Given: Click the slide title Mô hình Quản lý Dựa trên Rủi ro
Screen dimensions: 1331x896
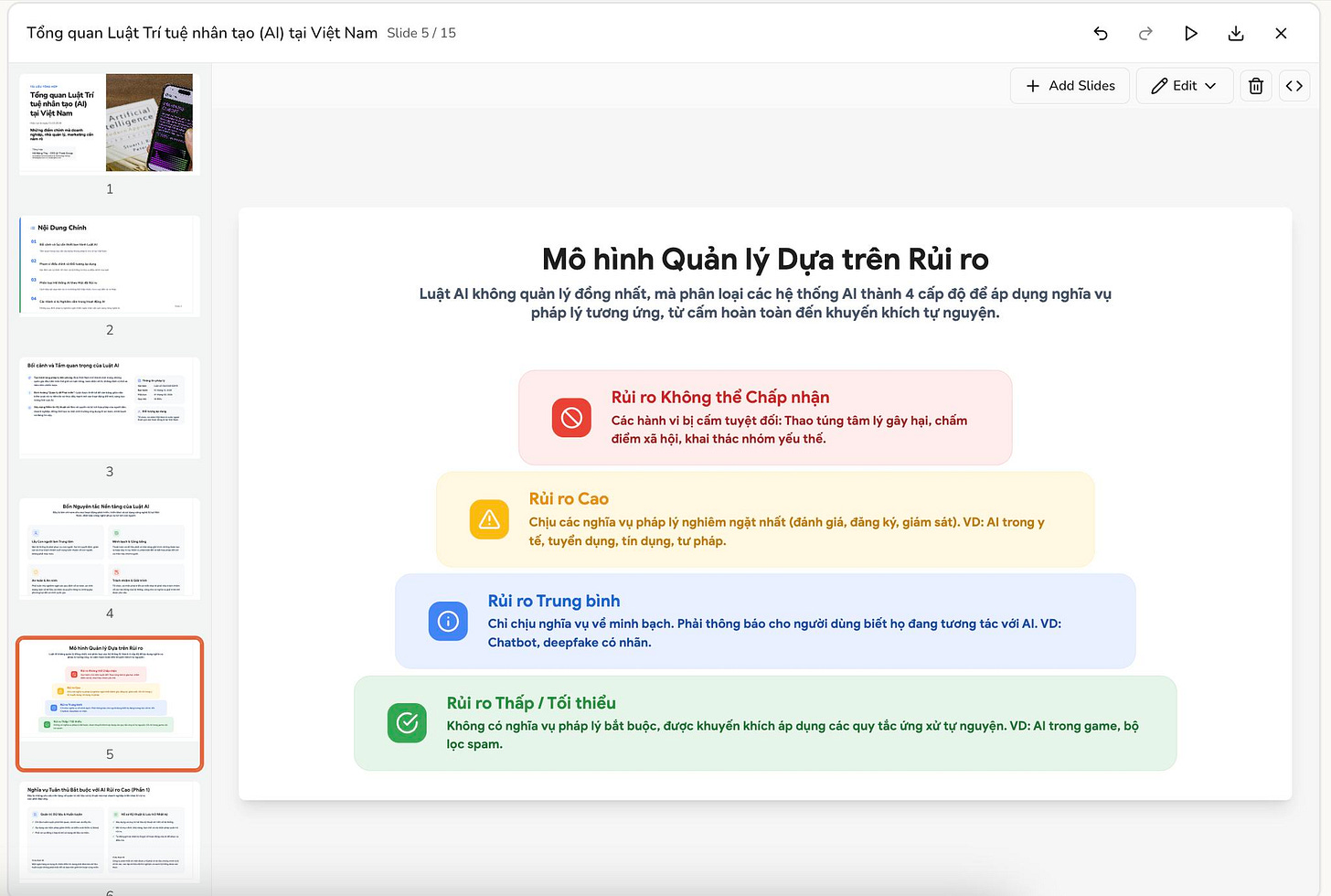Looking at the screenshot, I should (765, 260).
